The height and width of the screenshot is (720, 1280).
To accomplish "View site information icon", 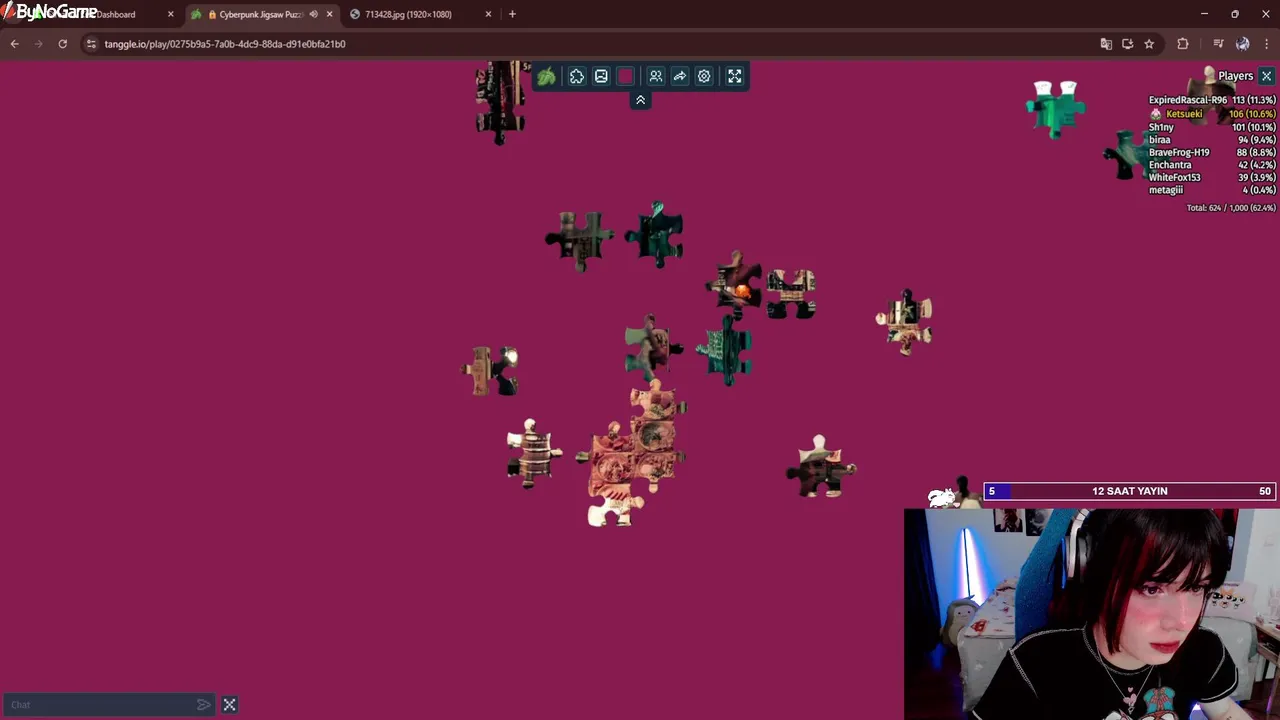I will point(91,44).
